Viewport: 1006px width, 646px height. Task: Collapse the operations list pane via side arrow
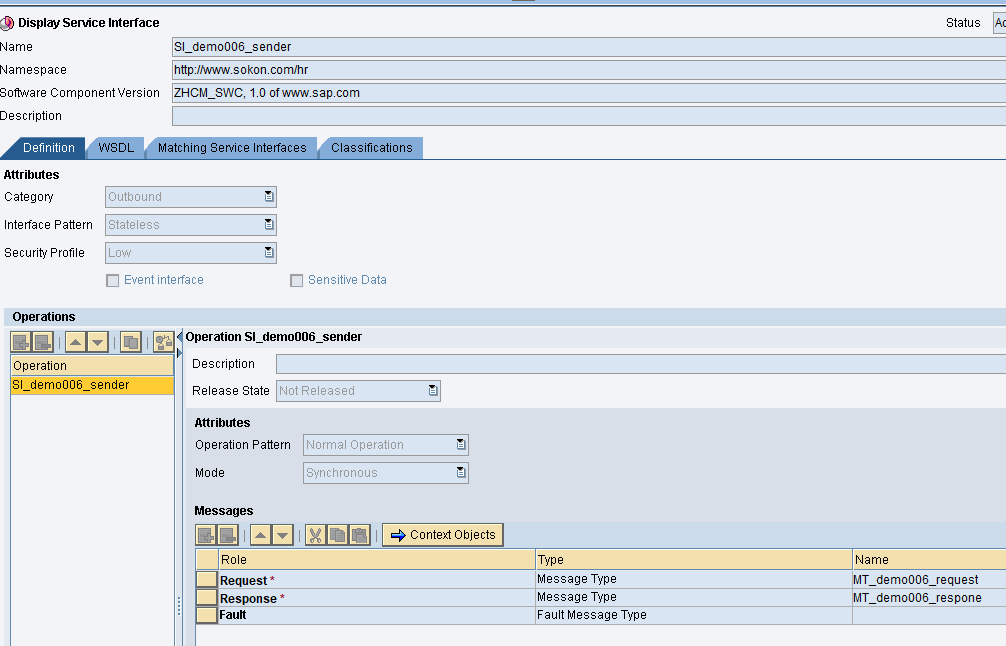pyautogui.click(x=178, y=337)
